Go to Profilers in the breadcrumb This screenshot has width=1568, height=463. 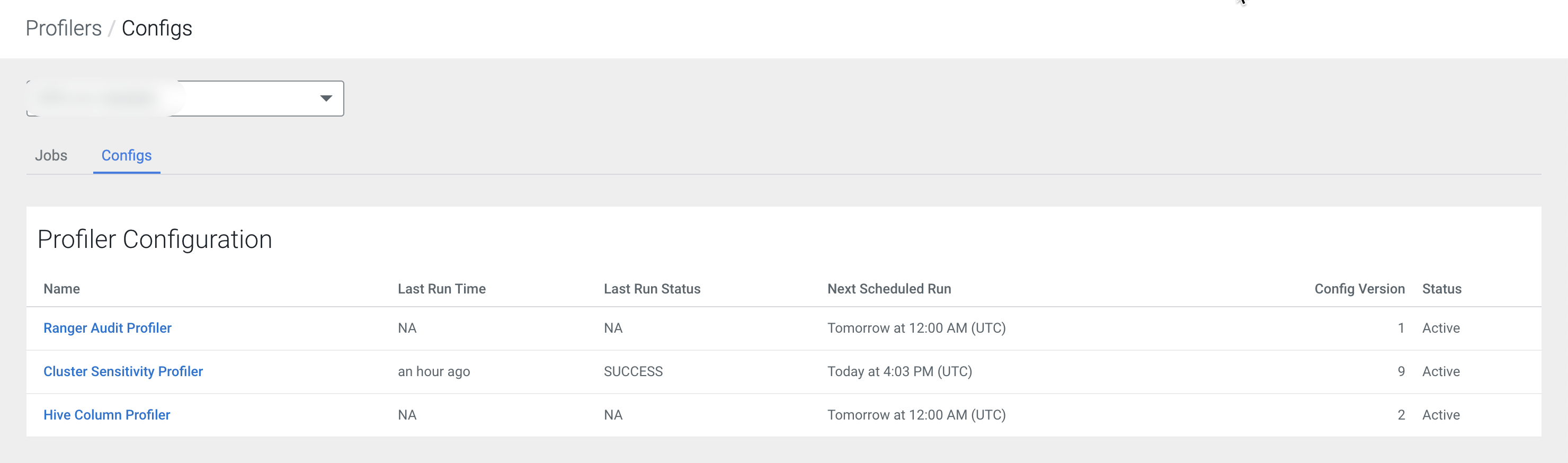point(64,29)
